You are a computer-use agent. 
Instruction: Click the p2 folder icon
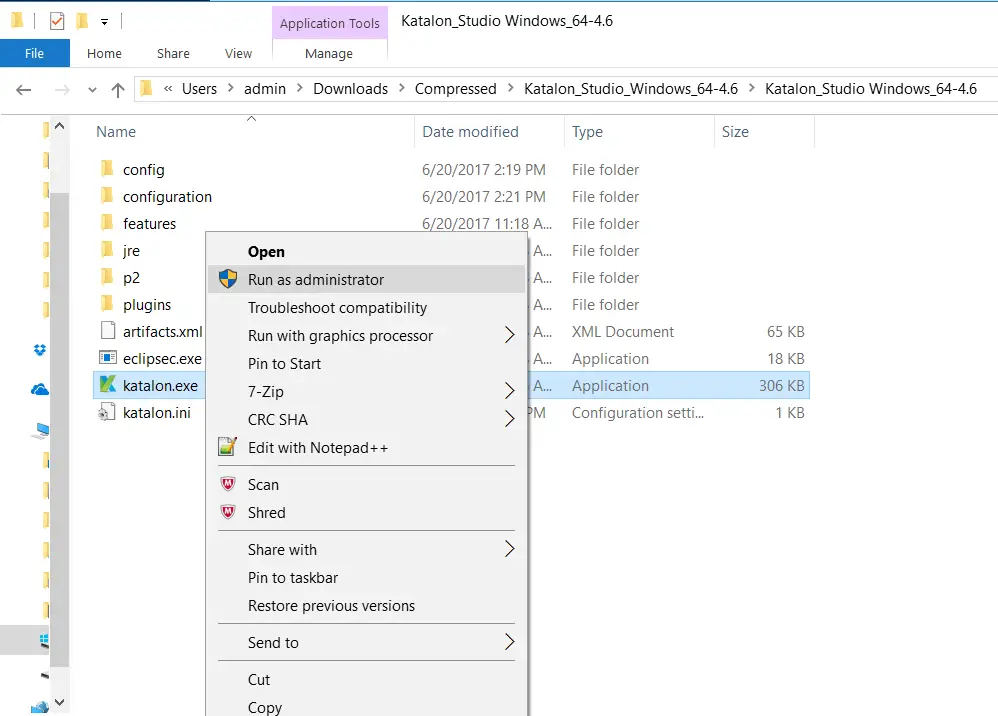point(107,277)
